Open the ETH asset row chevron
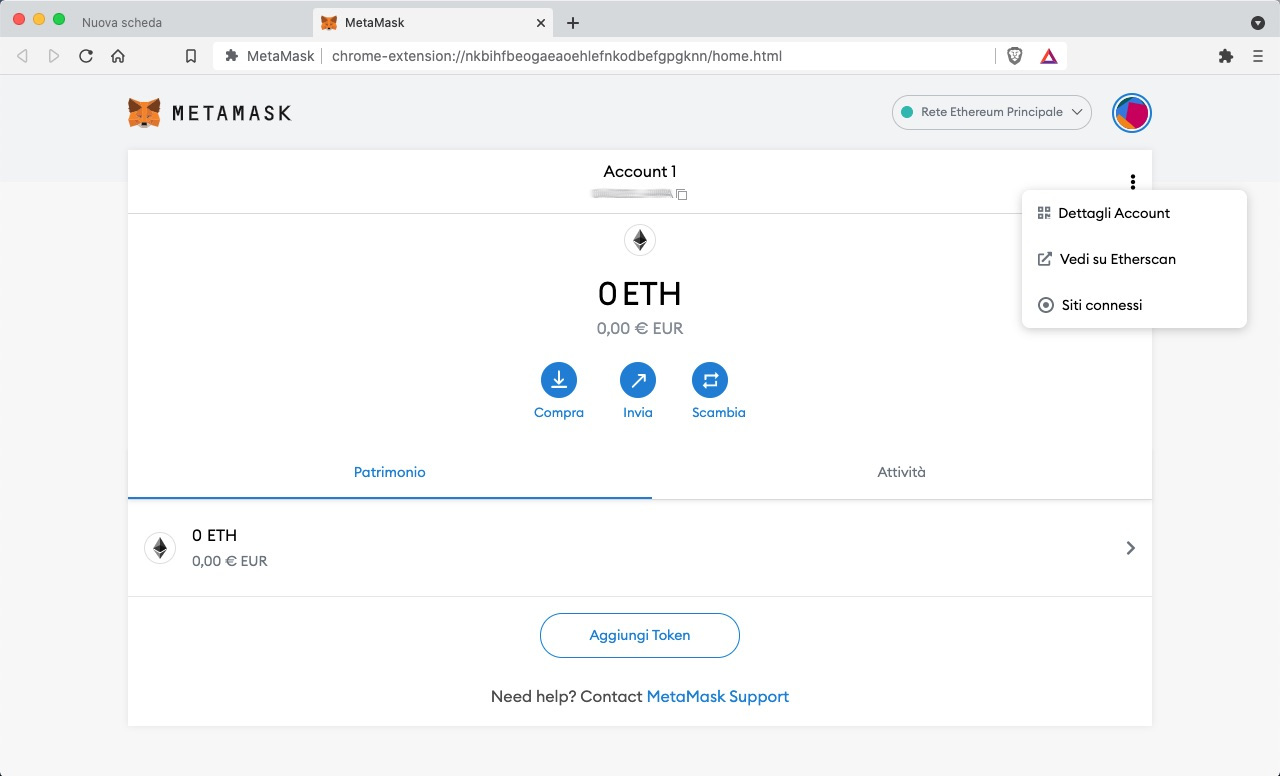The height and width of the screenshot is (776, 1280). click(1131, 548)
